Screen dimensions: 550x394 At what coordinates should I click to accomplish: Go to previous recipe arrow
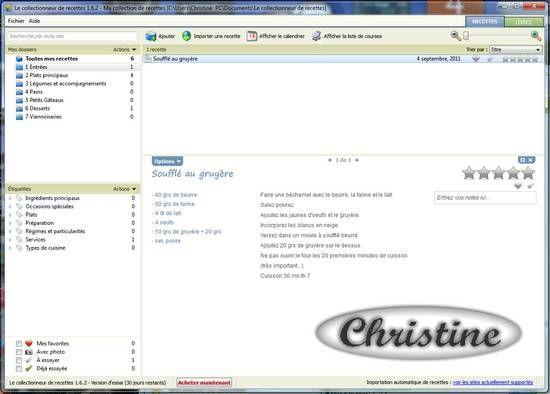click(329, 160)
